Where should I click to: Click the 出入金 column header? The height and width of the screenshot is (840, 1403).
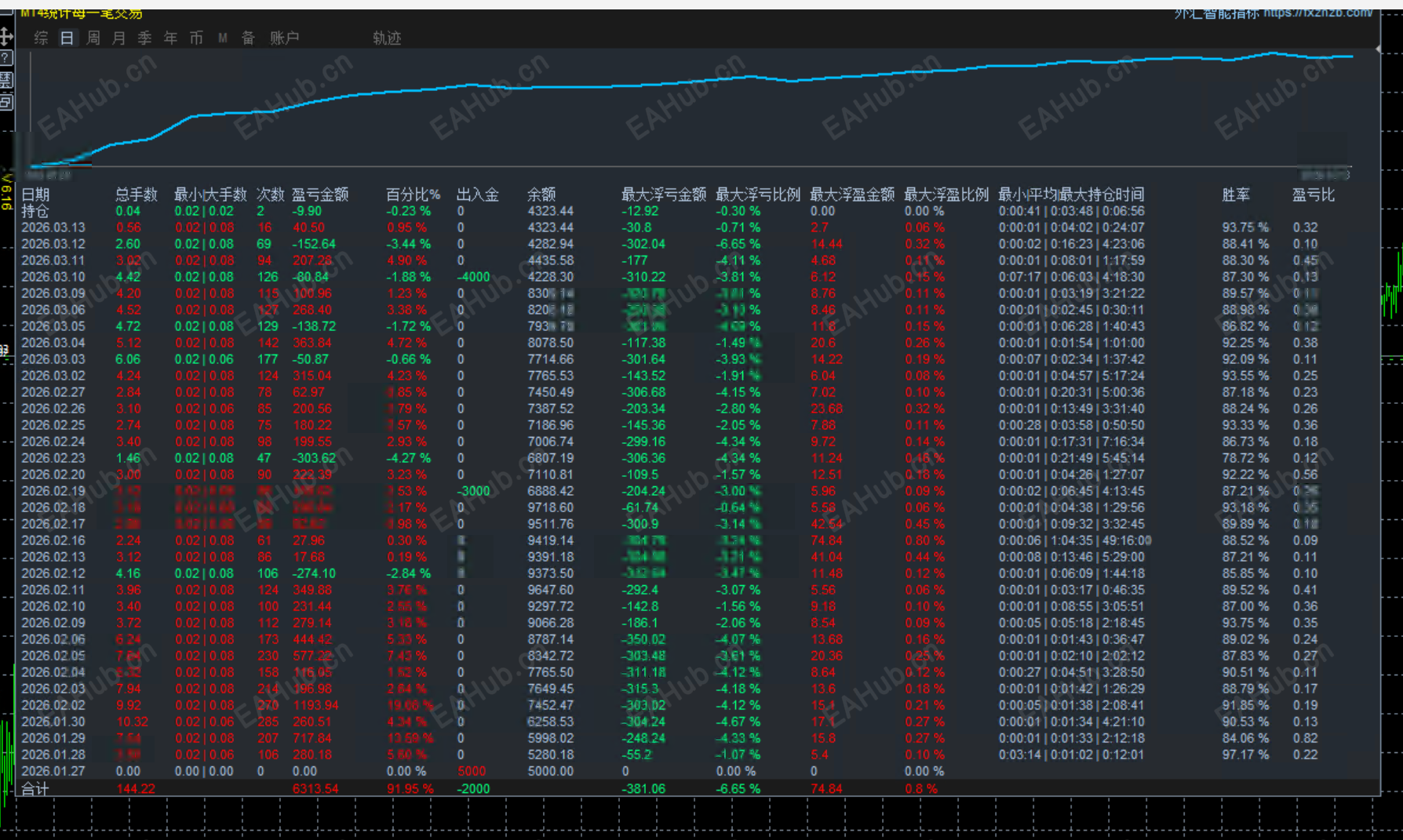[478, 195]
